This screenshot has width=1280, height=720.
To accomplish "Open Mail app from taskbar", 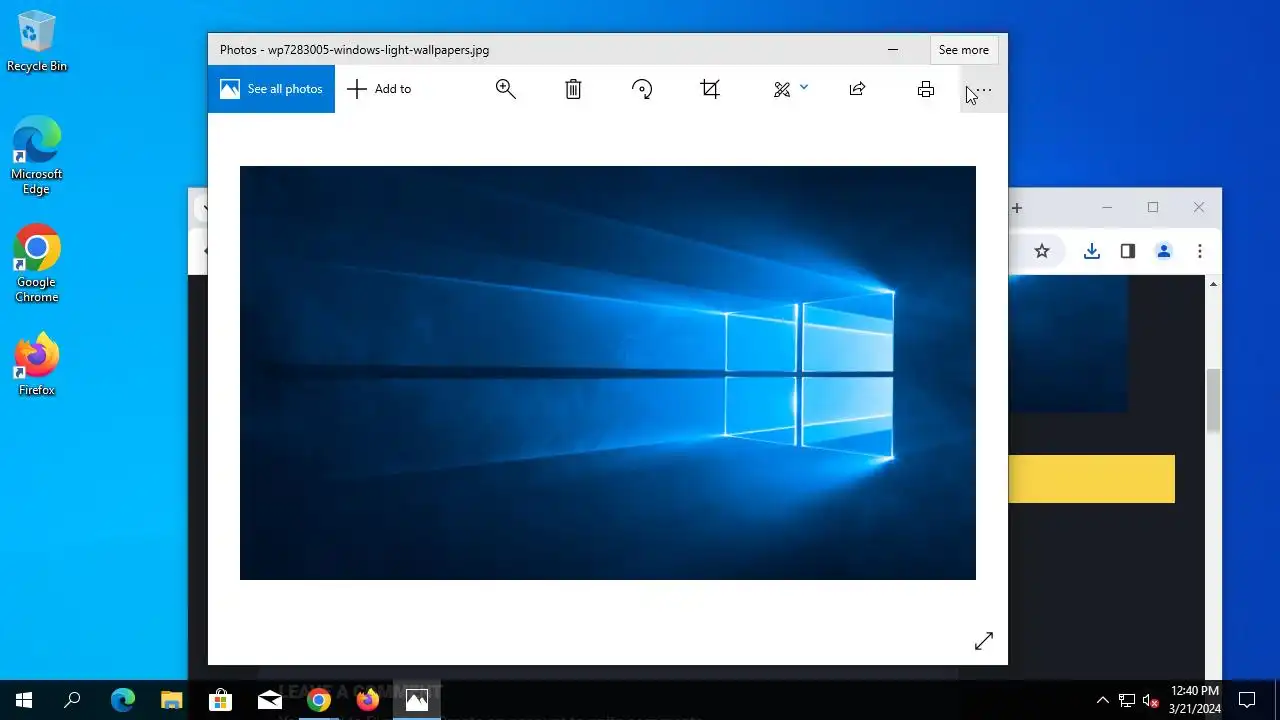I will (x=270, y=700).
